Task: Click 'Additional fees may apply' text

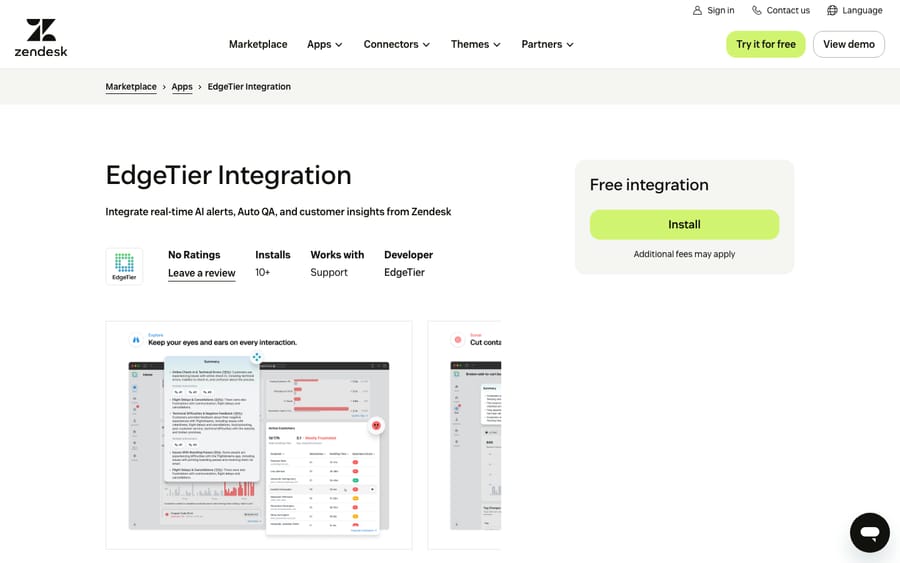Action: [684, 254]
